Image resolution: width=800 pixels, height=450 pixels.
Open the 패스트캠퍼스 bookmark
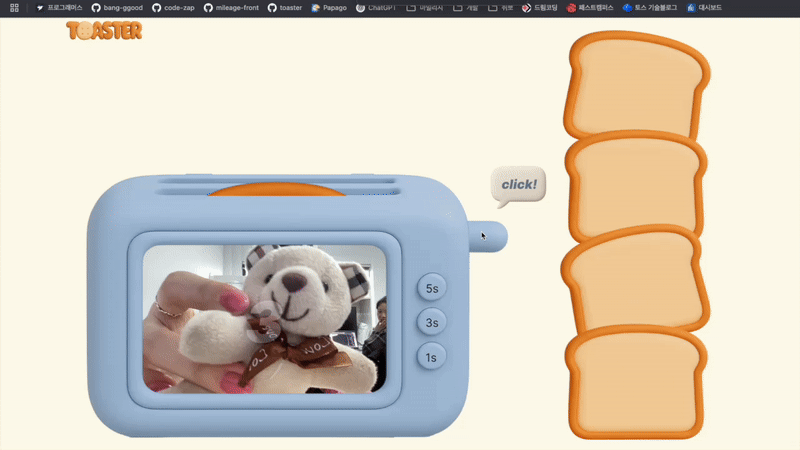pos(588,8)
